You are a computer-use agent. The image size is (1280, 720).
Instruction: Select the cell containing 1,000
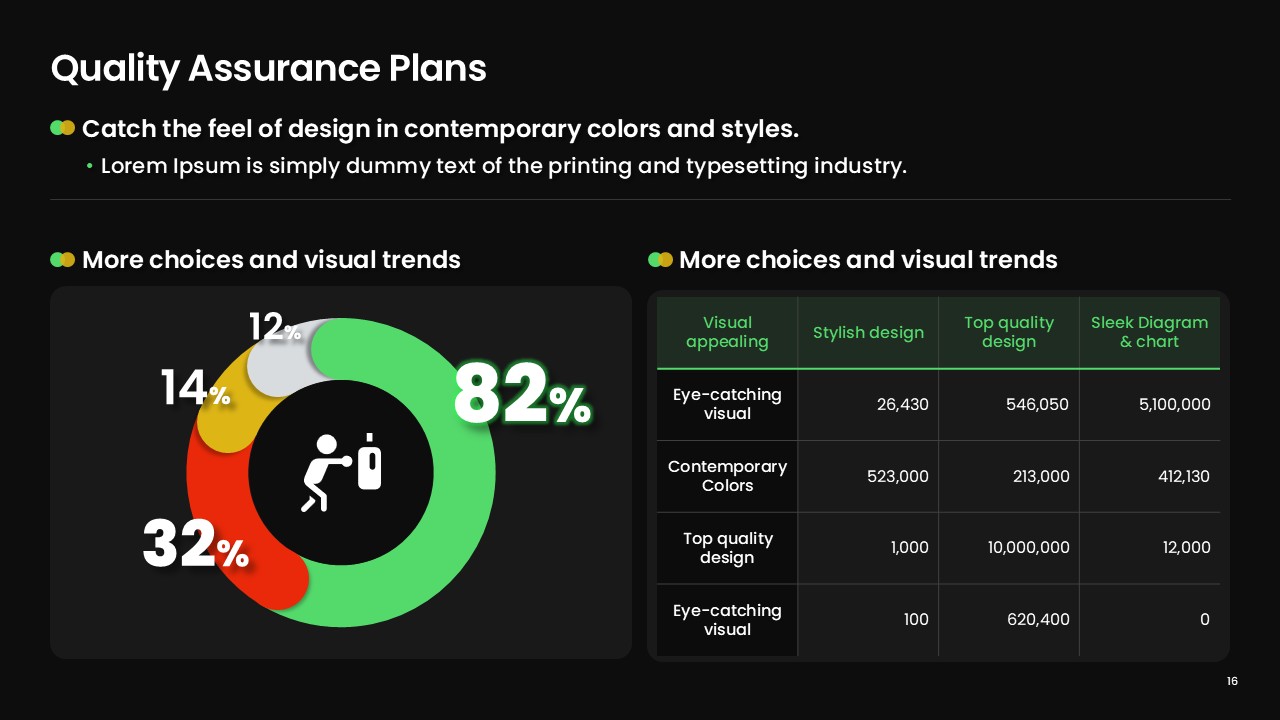click(868, 548)
